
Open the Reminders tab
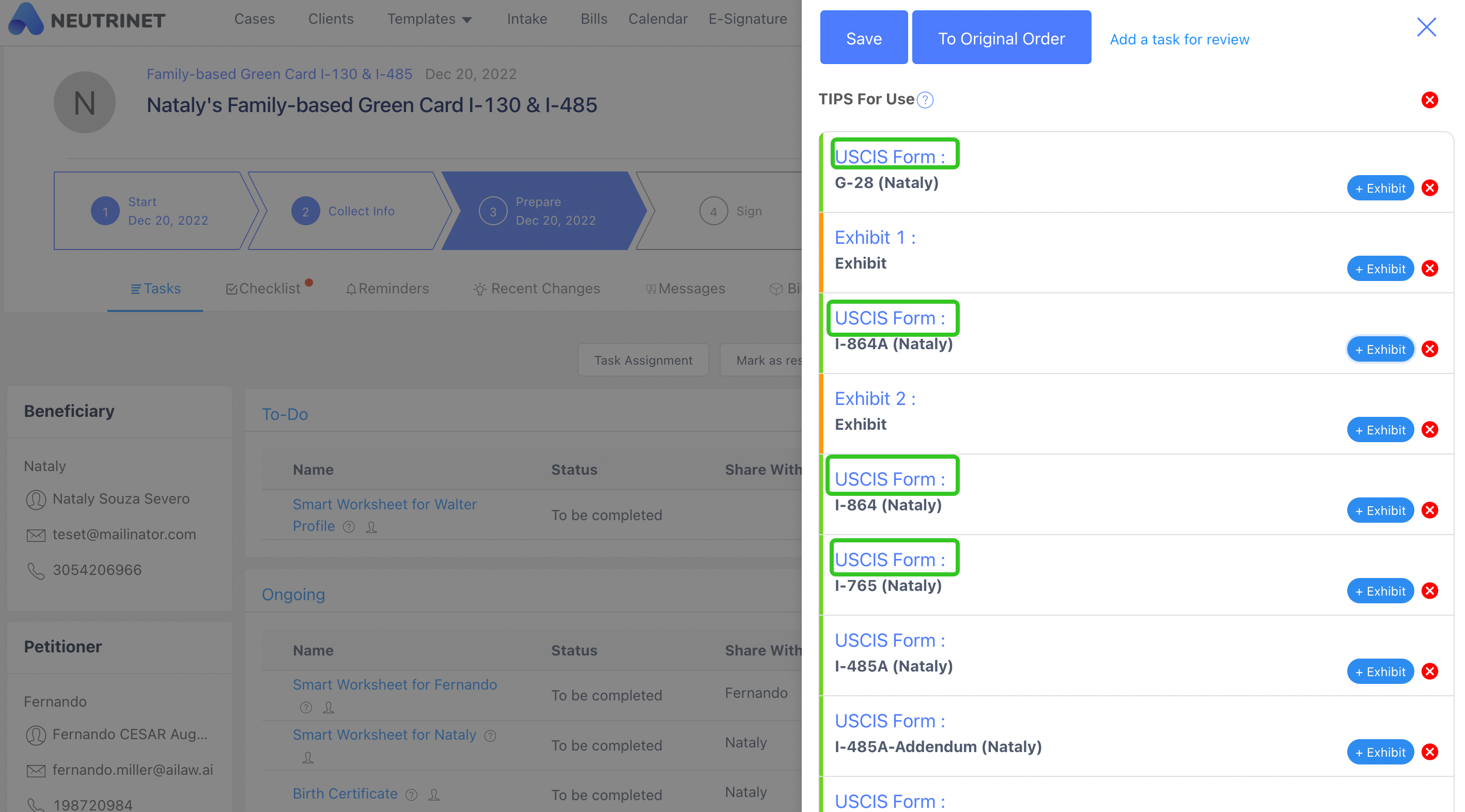pyautogui.click(x=387, y=289)
